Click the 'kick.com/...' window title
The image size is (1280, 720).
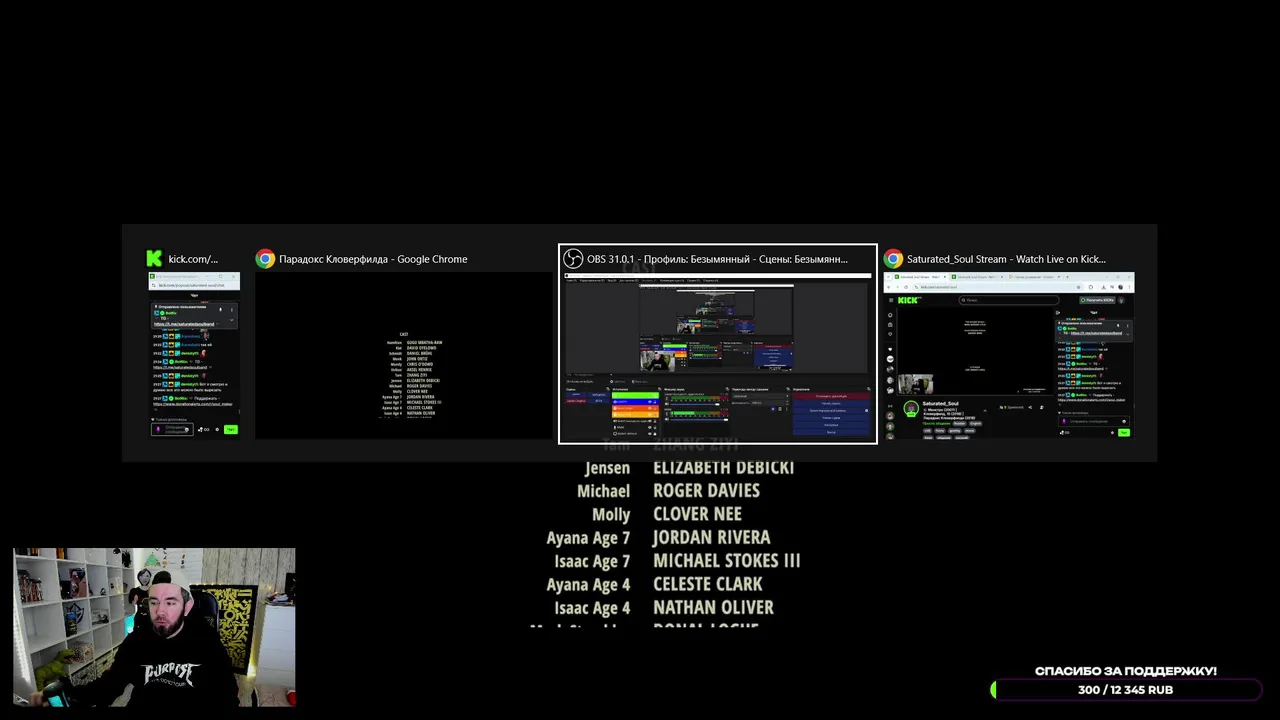point(193,259)
